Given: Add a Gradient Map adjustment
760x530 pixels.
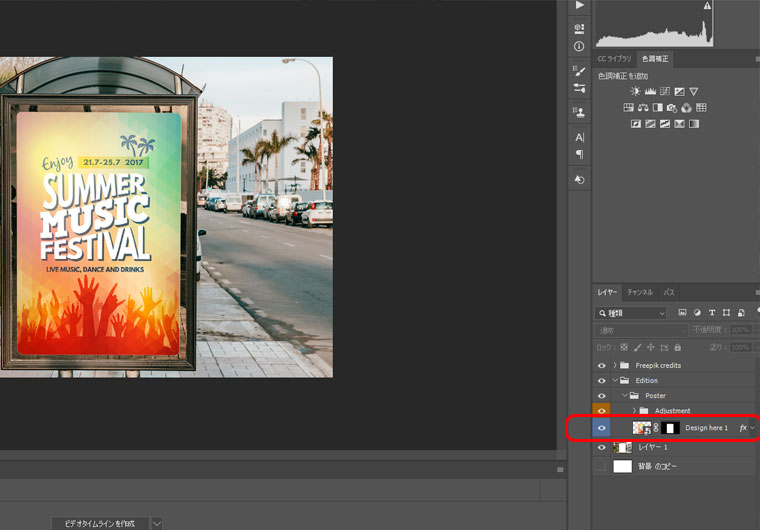Looking at the screenshot, I should 694,124.
